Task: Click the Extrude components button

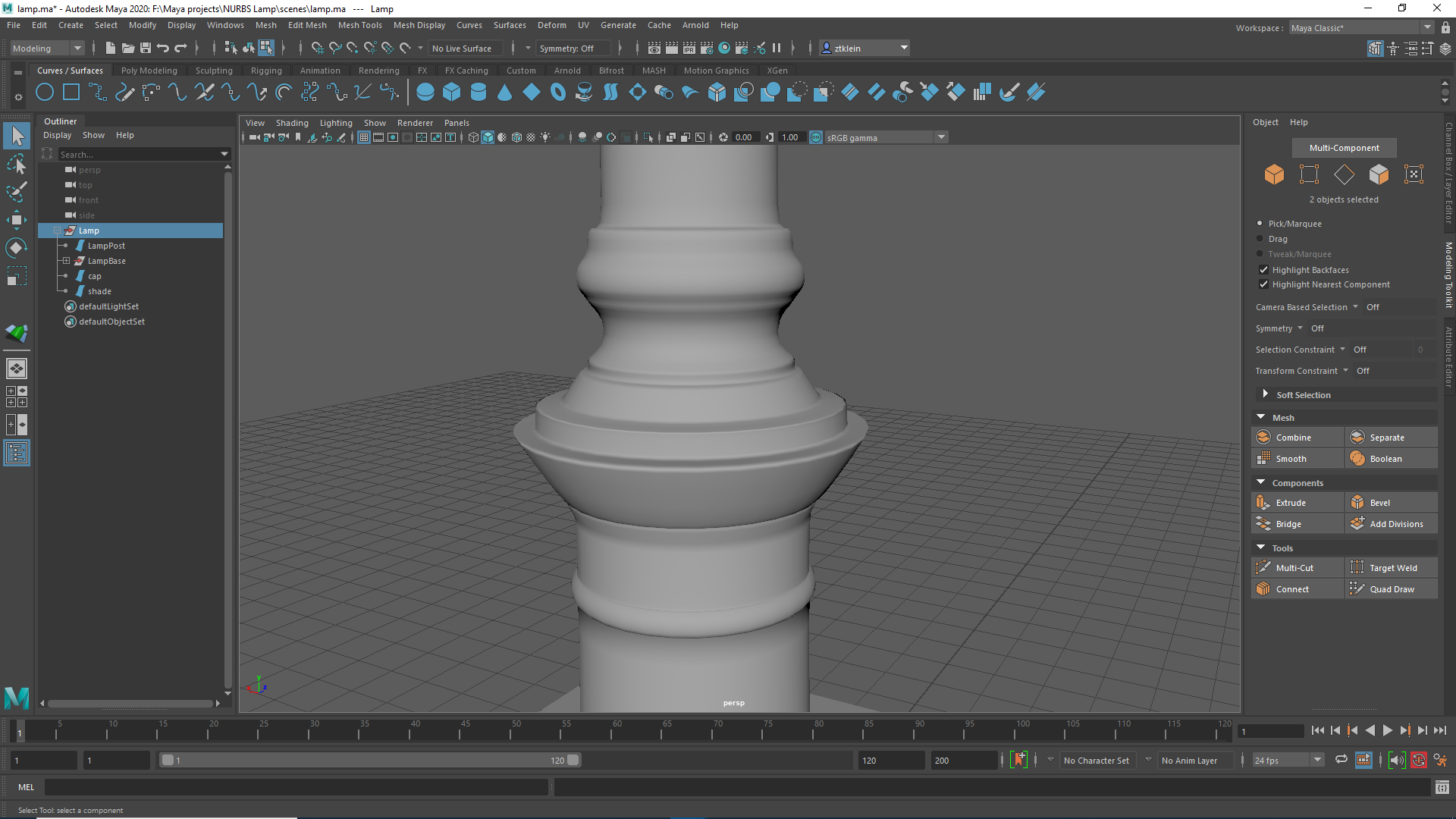Action: tap(1290, 503)
